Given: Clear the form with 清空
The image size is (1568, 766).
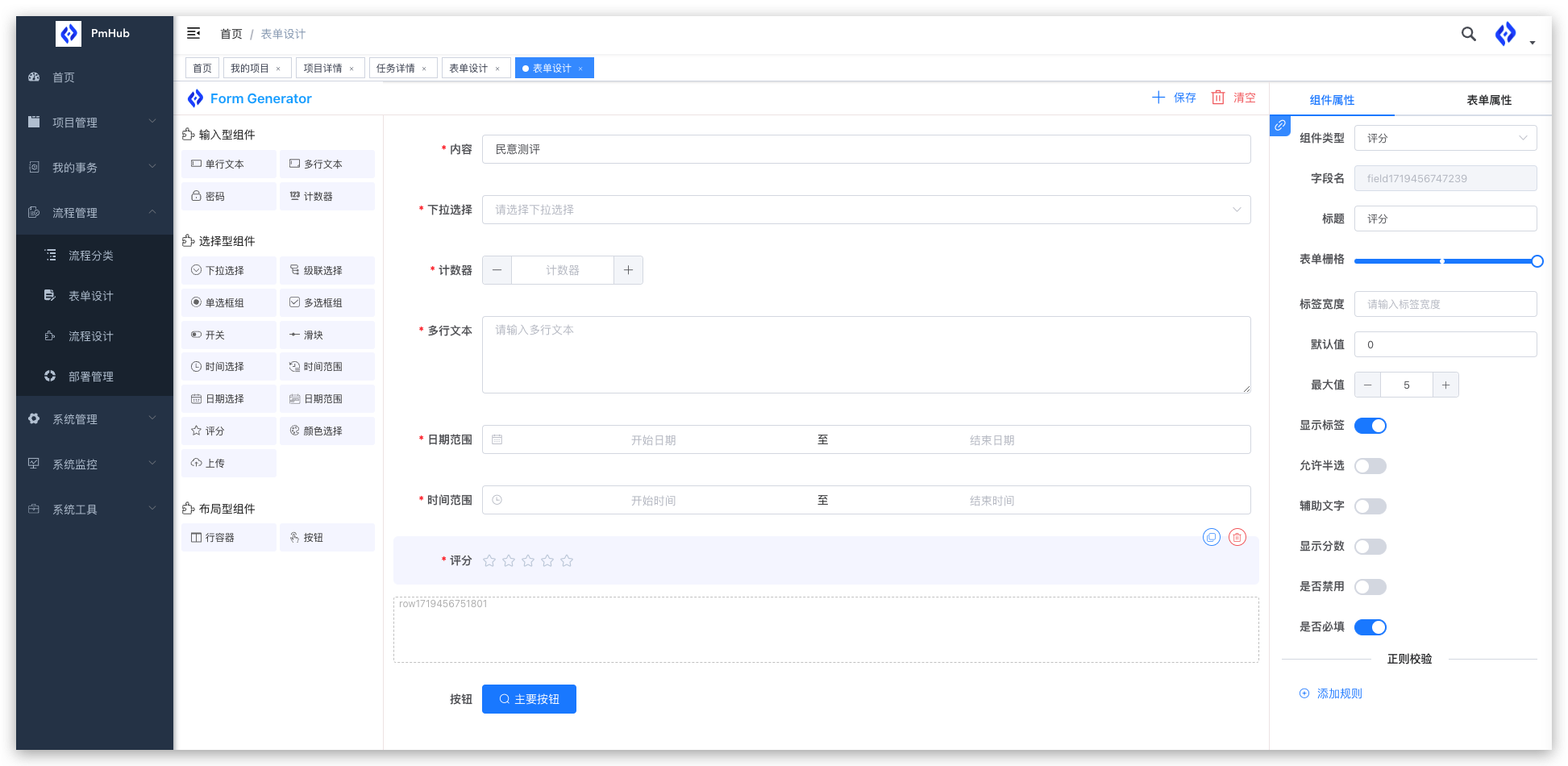Looking at the screenshot, I should (x=1233, y=98).
